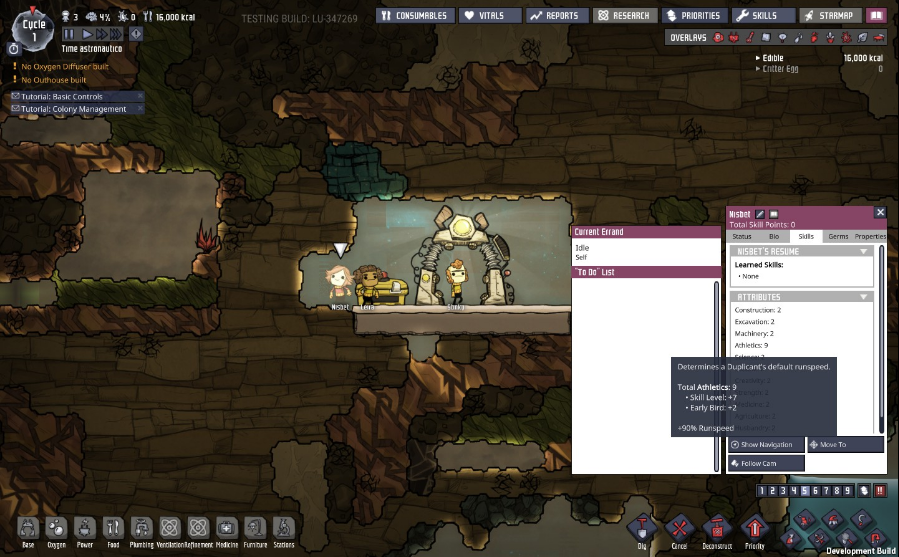Set game to double fast-forward speed
Viewport: 899px width, 557px height.
[101, 34]
